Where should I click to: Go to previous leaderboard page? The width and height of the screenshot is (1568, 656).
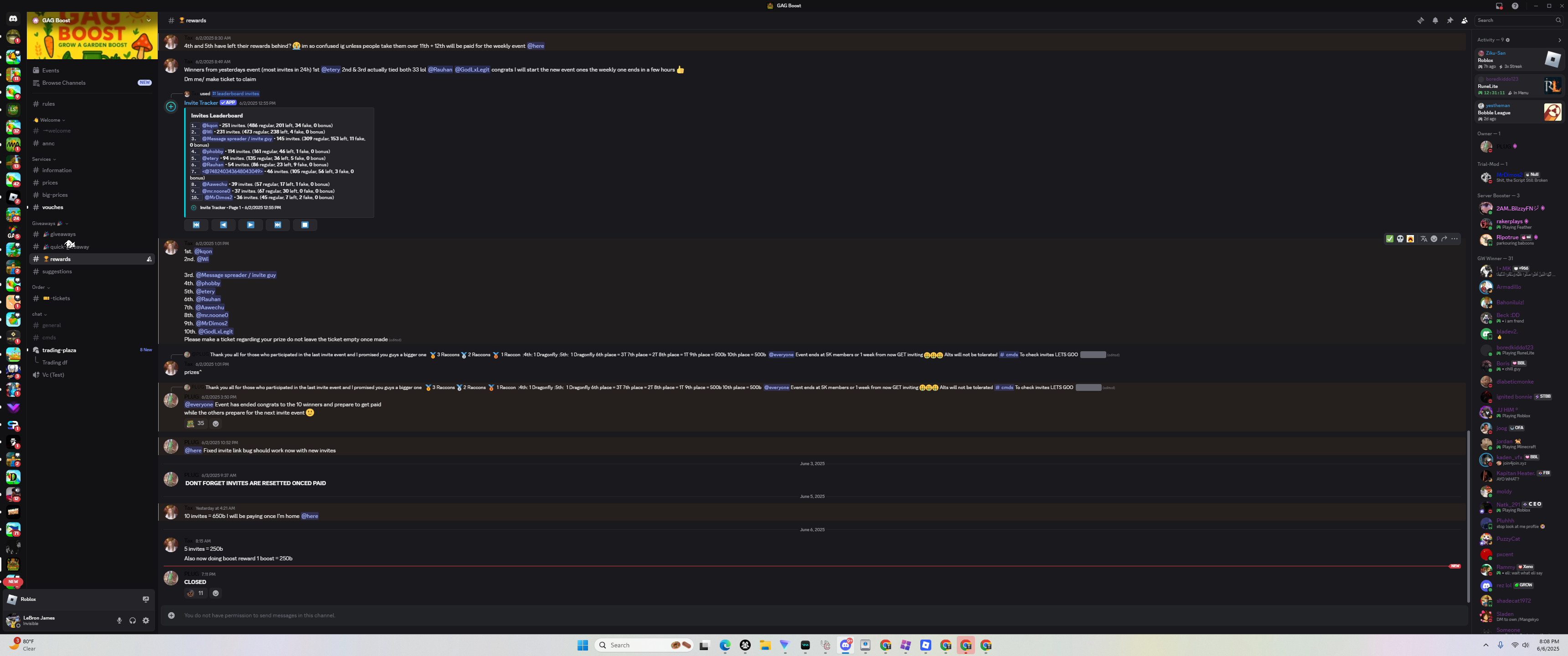223,225
